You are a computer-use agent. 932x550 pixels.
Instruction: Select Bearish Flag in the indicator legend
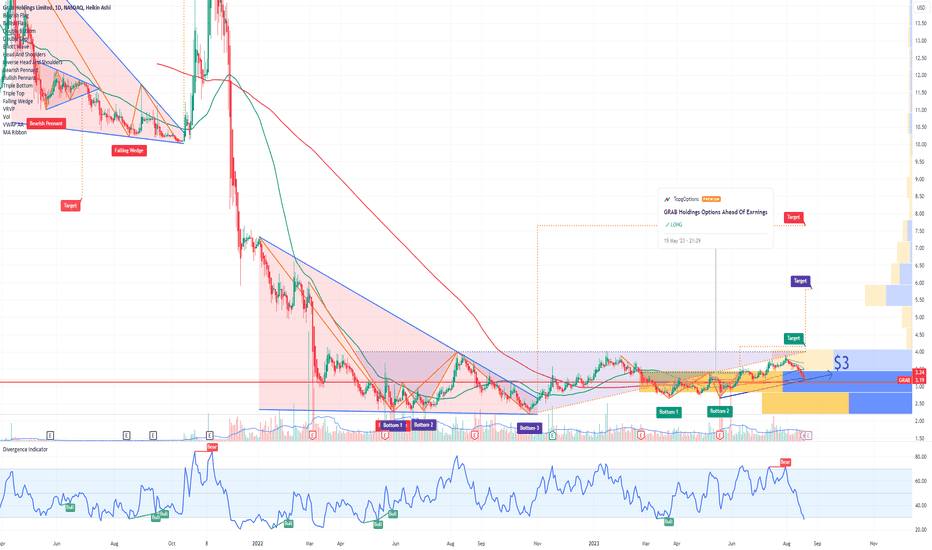click(16, 15)
